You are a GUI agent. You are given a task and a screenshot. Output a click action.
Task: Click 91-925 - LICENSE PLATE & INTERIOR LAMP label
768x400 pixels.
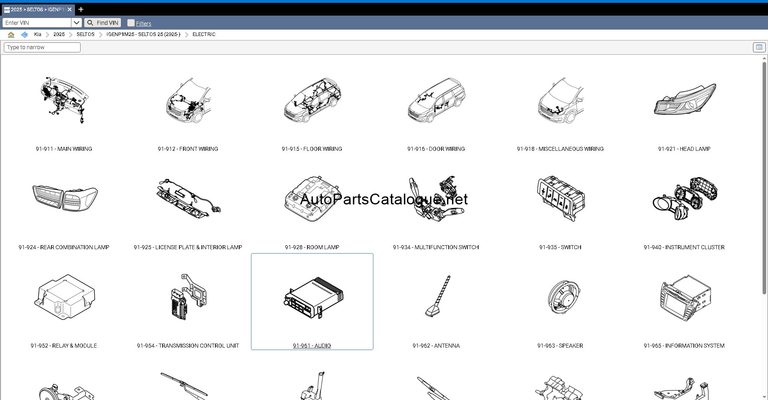click(x=188, y=247)
